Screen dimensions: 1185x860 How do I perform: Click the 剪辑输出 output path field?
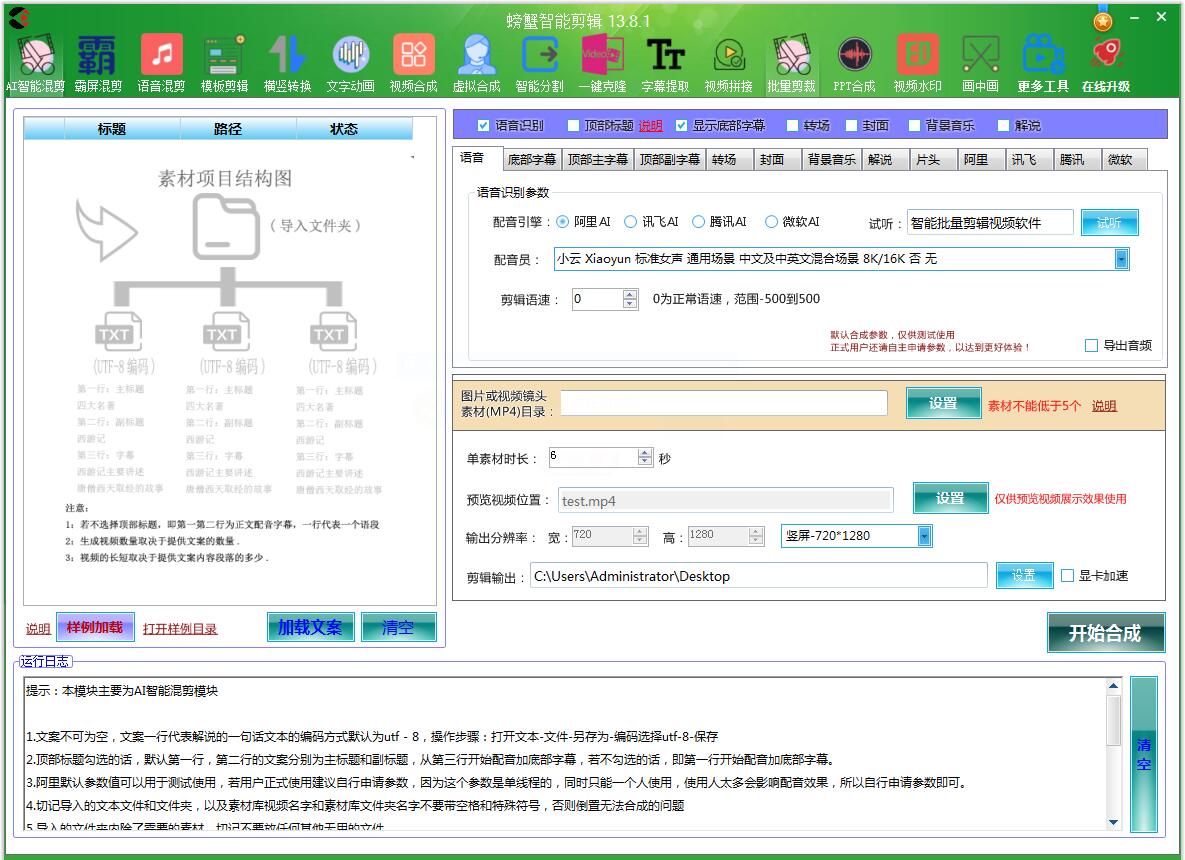click(x=757, y=576)
